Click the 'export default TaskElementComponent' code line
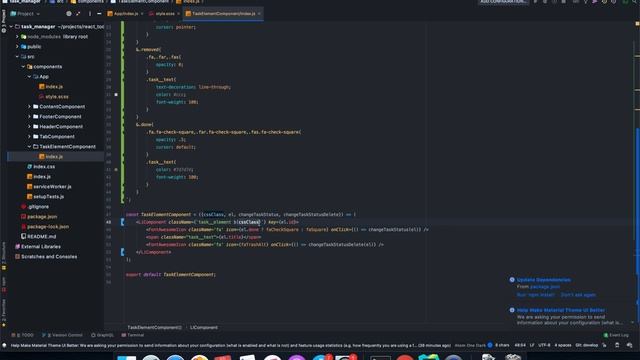This screenshot has width=640, height=360. click(171, 275)
